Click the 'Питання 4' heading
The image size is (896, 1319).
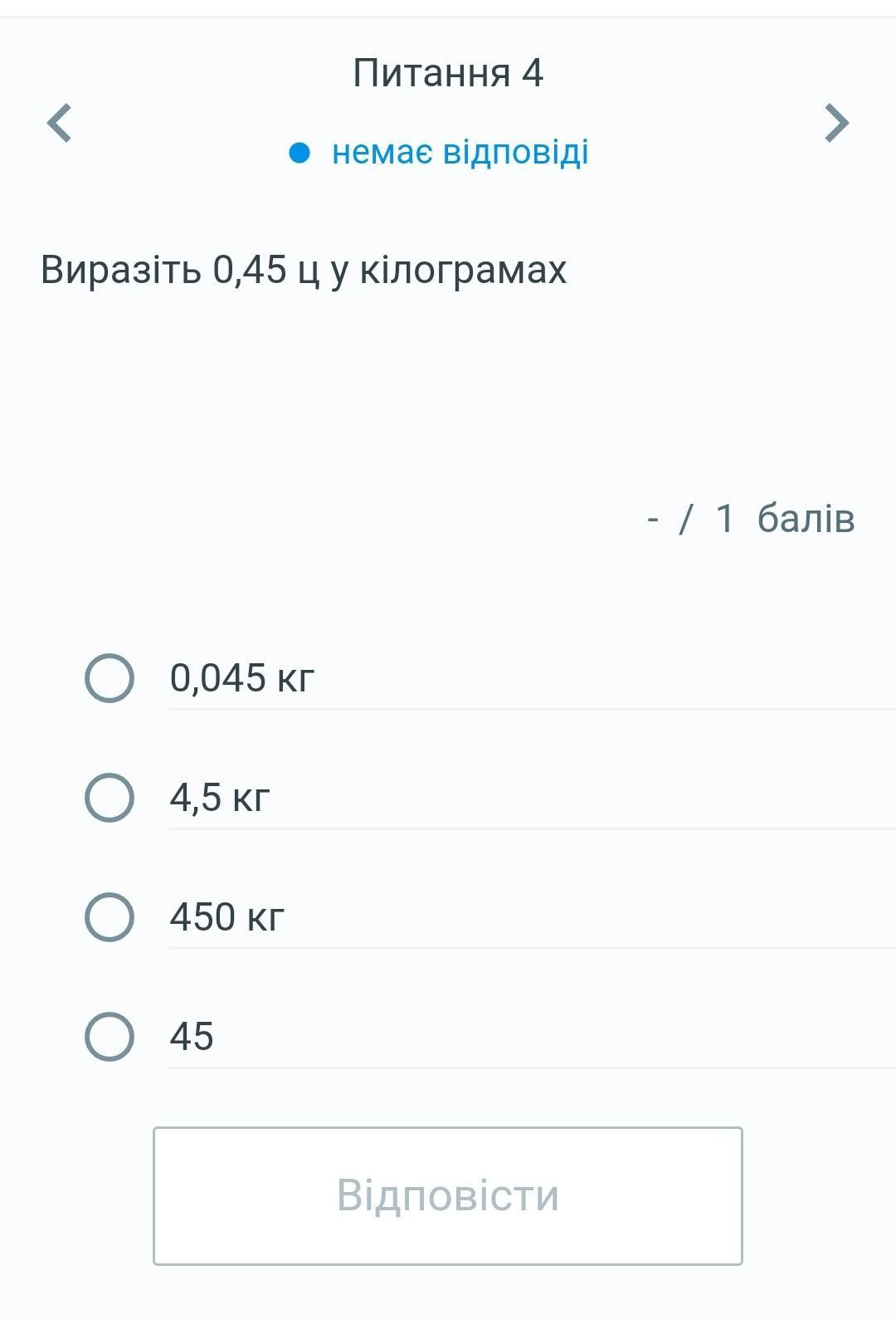(447, 73)
